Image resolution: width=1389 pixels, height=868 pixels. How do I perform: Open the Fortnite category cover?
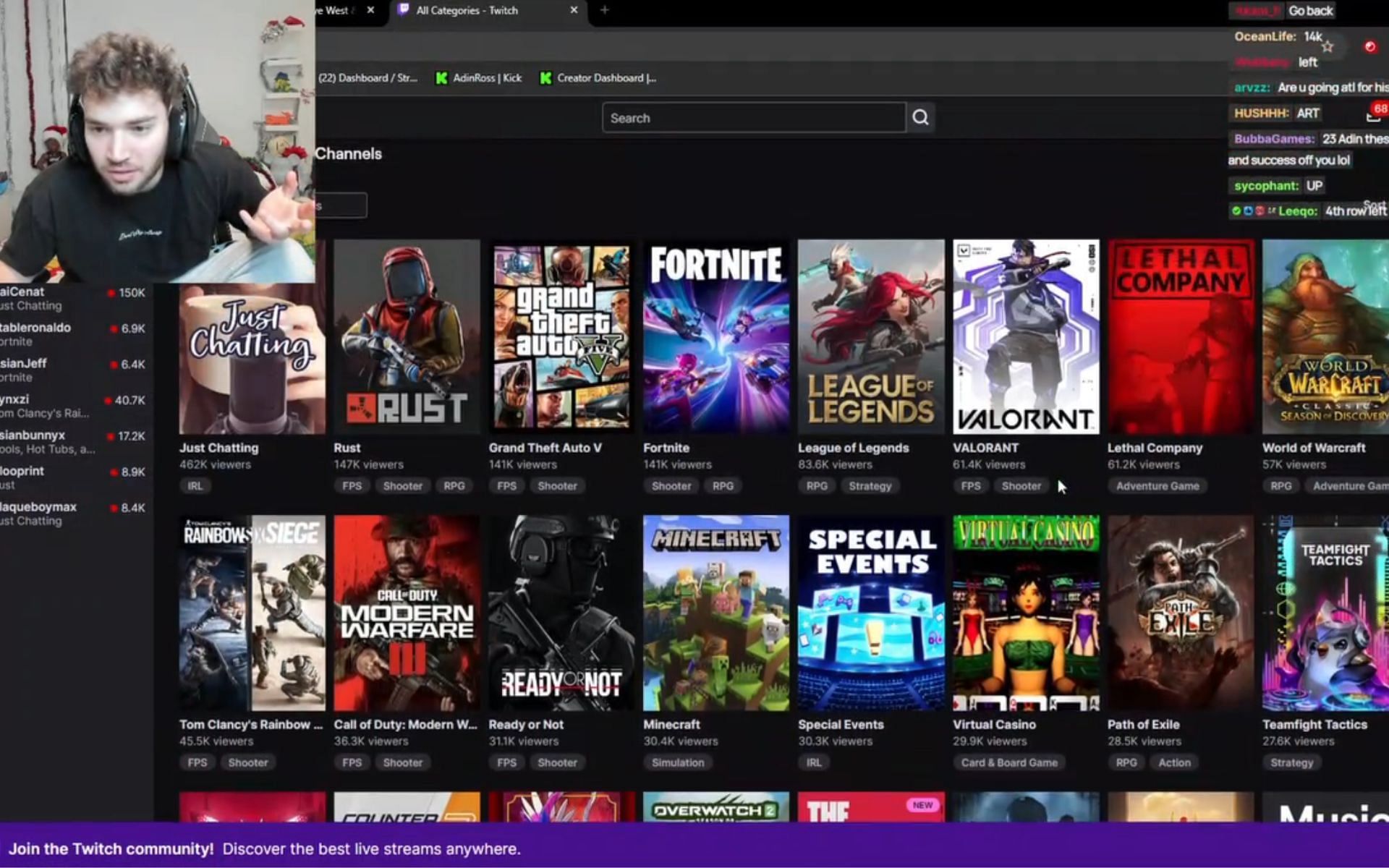(x=716, y=337)
